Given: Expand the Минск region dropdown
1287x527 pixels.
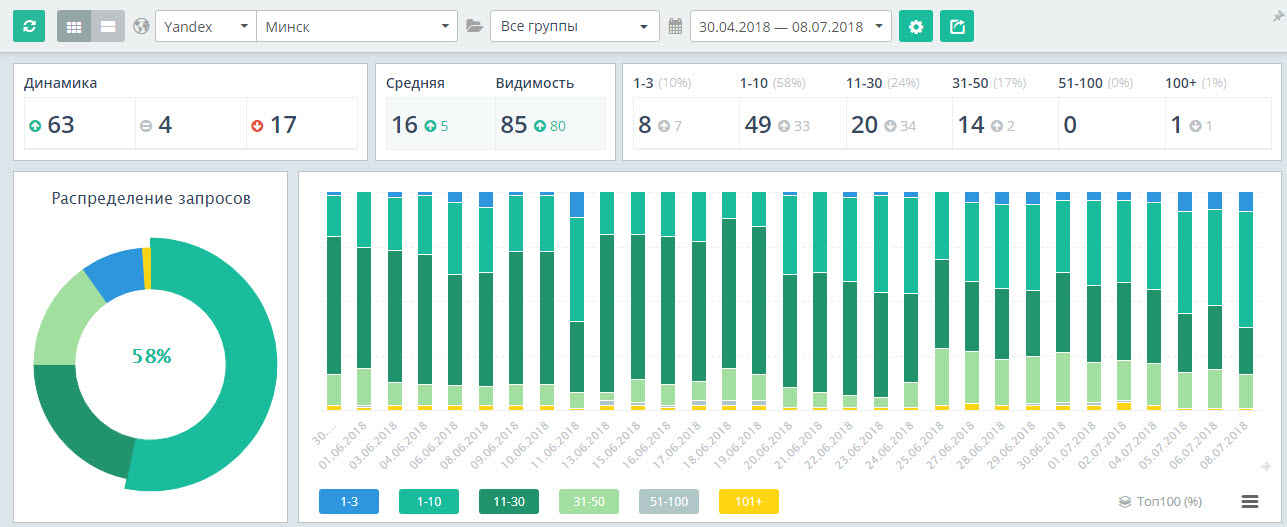Looking at the screenshot, I should pos(356,26).
